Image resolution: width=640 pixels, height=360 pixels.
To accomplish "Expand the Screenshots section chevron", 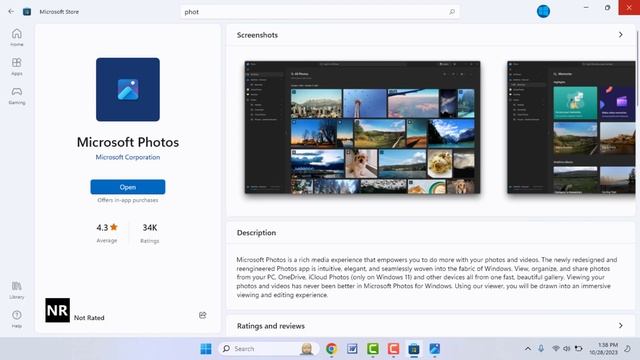I will click(x=620, y=35).
